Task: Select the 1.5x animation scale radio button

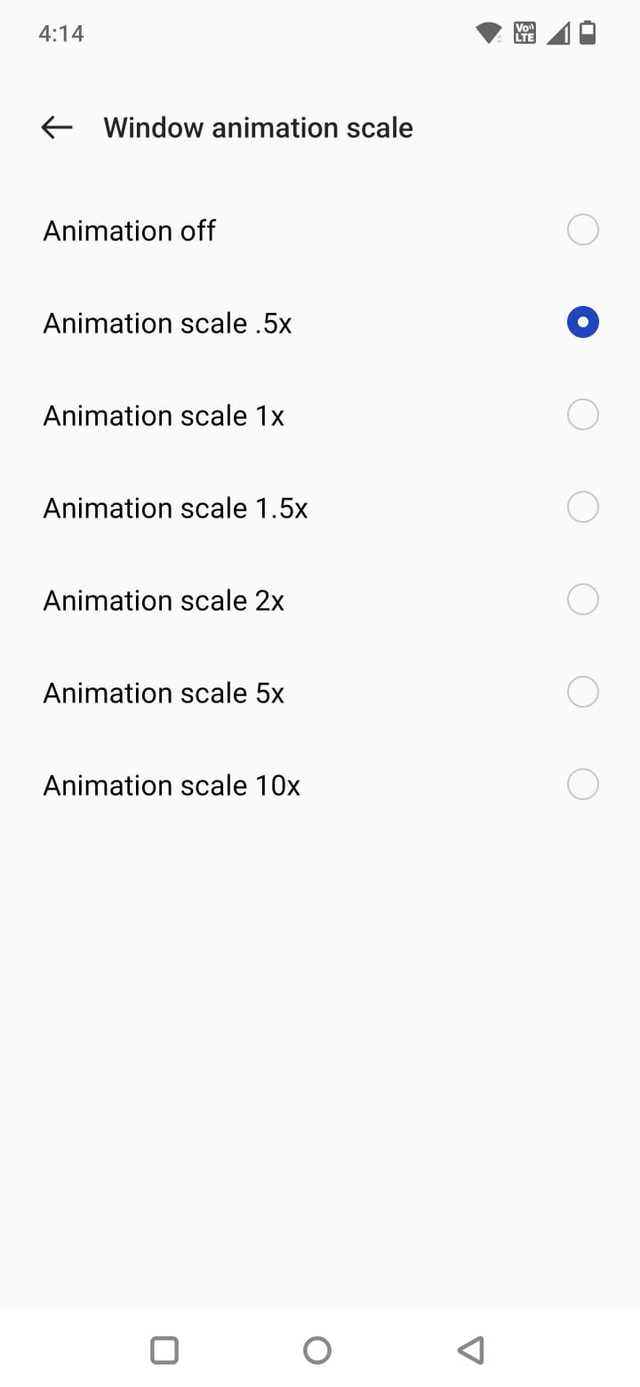Action: pos(583,507)
